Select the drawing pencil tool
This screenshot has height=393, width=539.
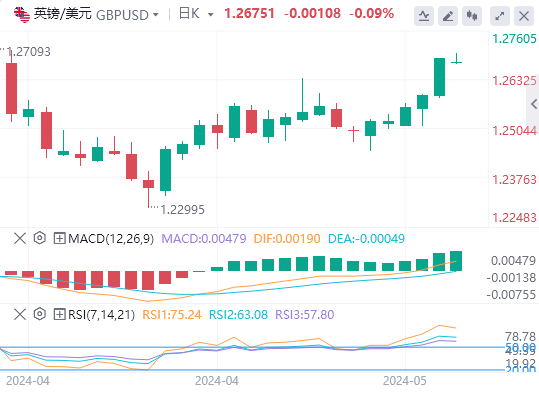point(448,16)
